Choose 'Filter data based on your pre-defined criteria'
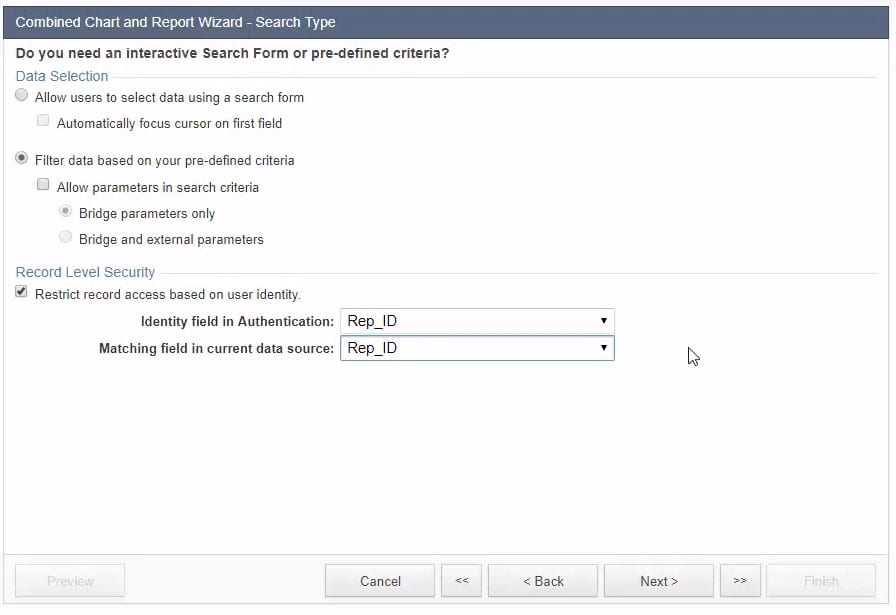 (22, 160)
